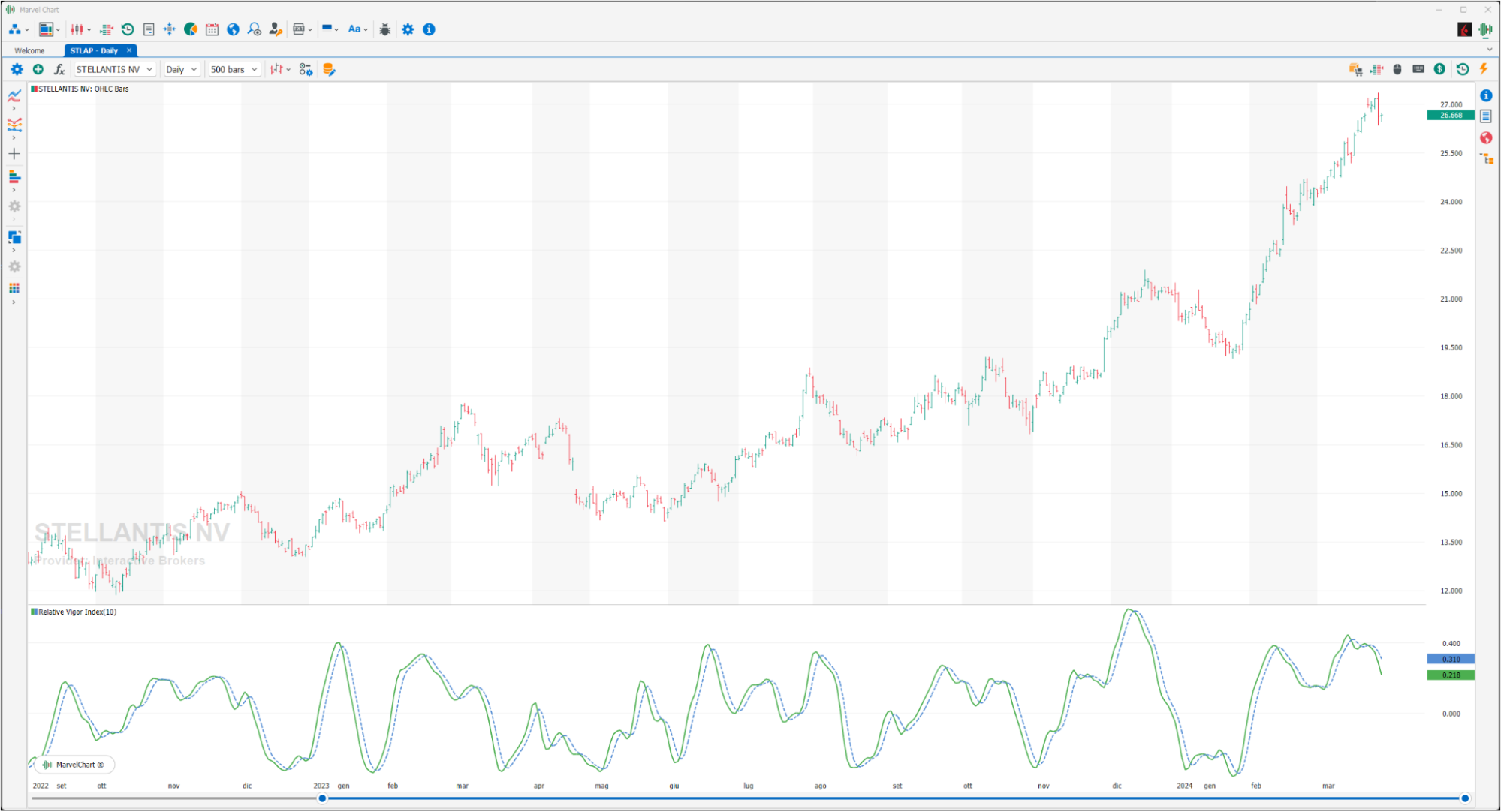Select the volume profile bars tool in left sidebar
The height and width of the screenshot is (812, 1501).
click(x=14, y=176)
